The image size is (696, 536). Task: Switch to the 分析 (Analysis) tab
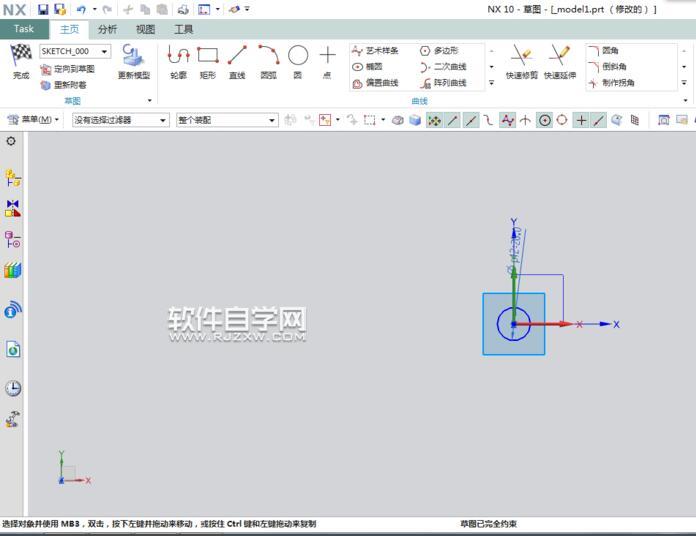point(107,29)
